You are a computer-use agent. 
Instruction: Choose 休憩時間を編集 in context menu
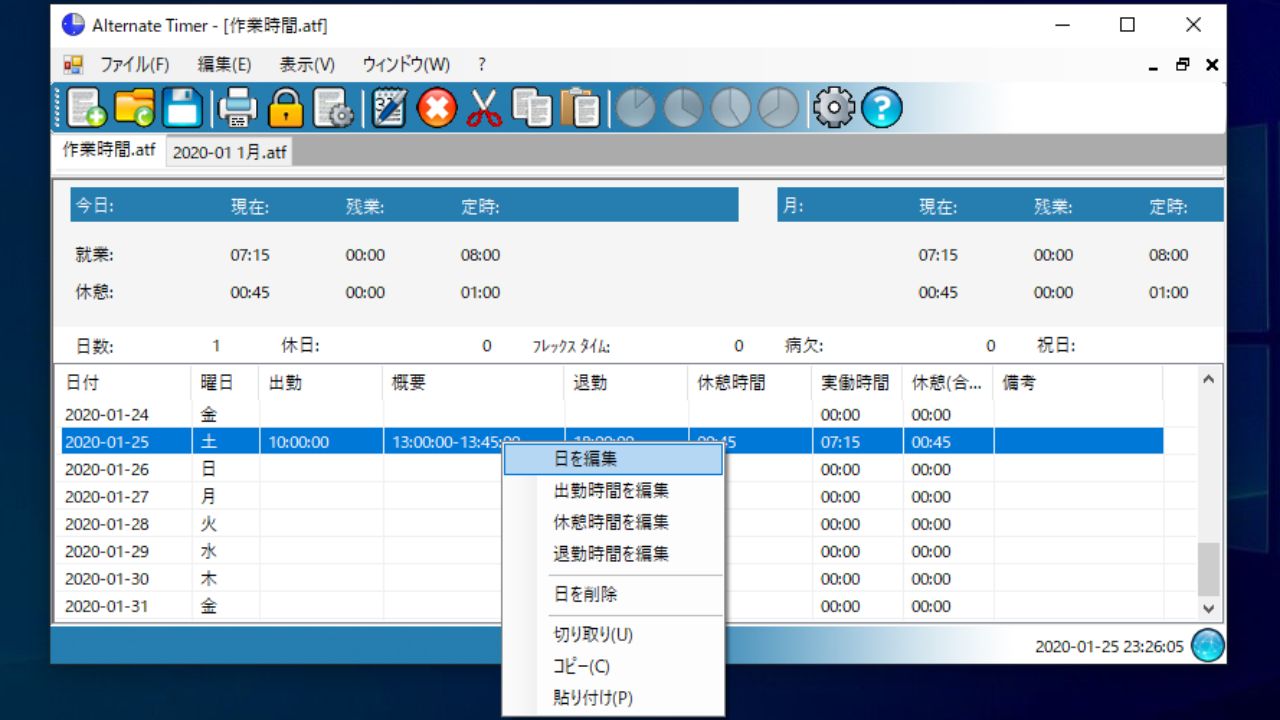point(613,522)
